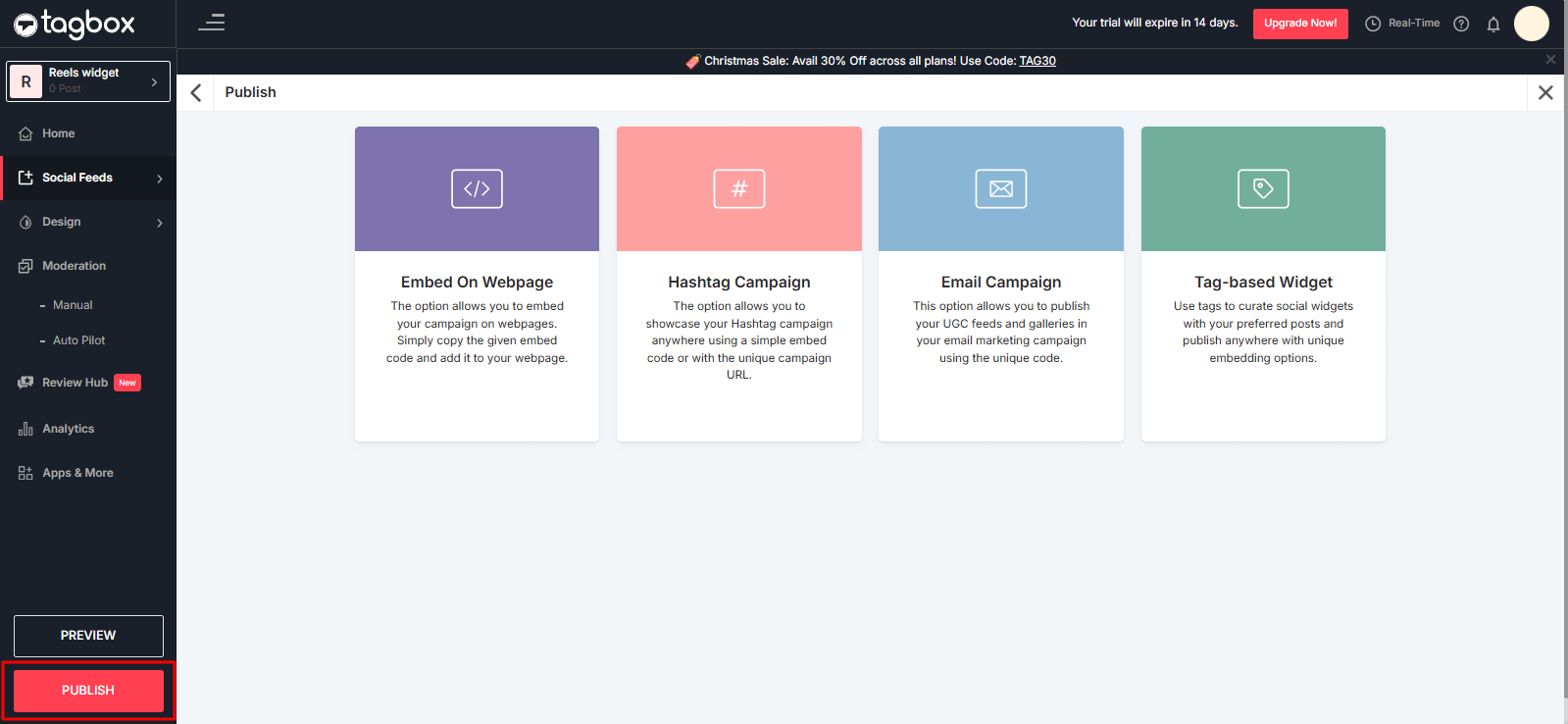Select Auto Pilot moderation
Image resolution: width=1568 pixels, height=724 pixels.
point(78,340)
